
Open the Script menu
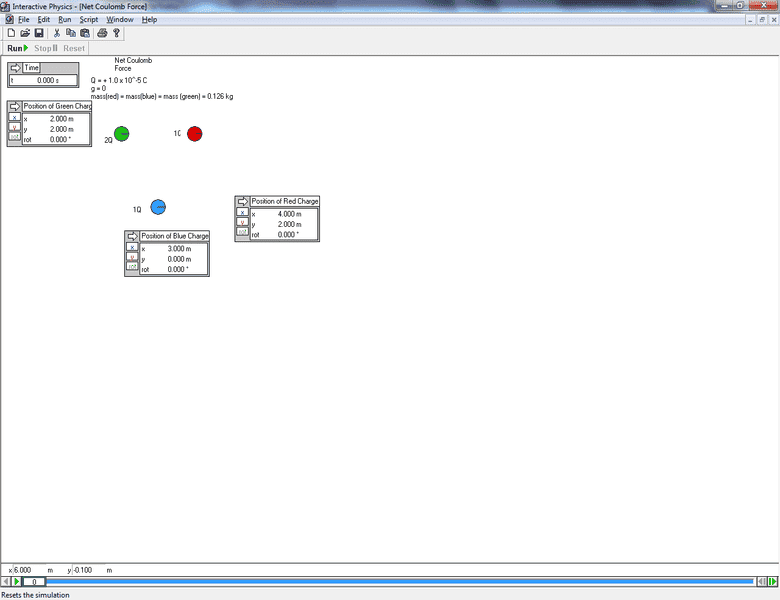click(x=89, y=19)
